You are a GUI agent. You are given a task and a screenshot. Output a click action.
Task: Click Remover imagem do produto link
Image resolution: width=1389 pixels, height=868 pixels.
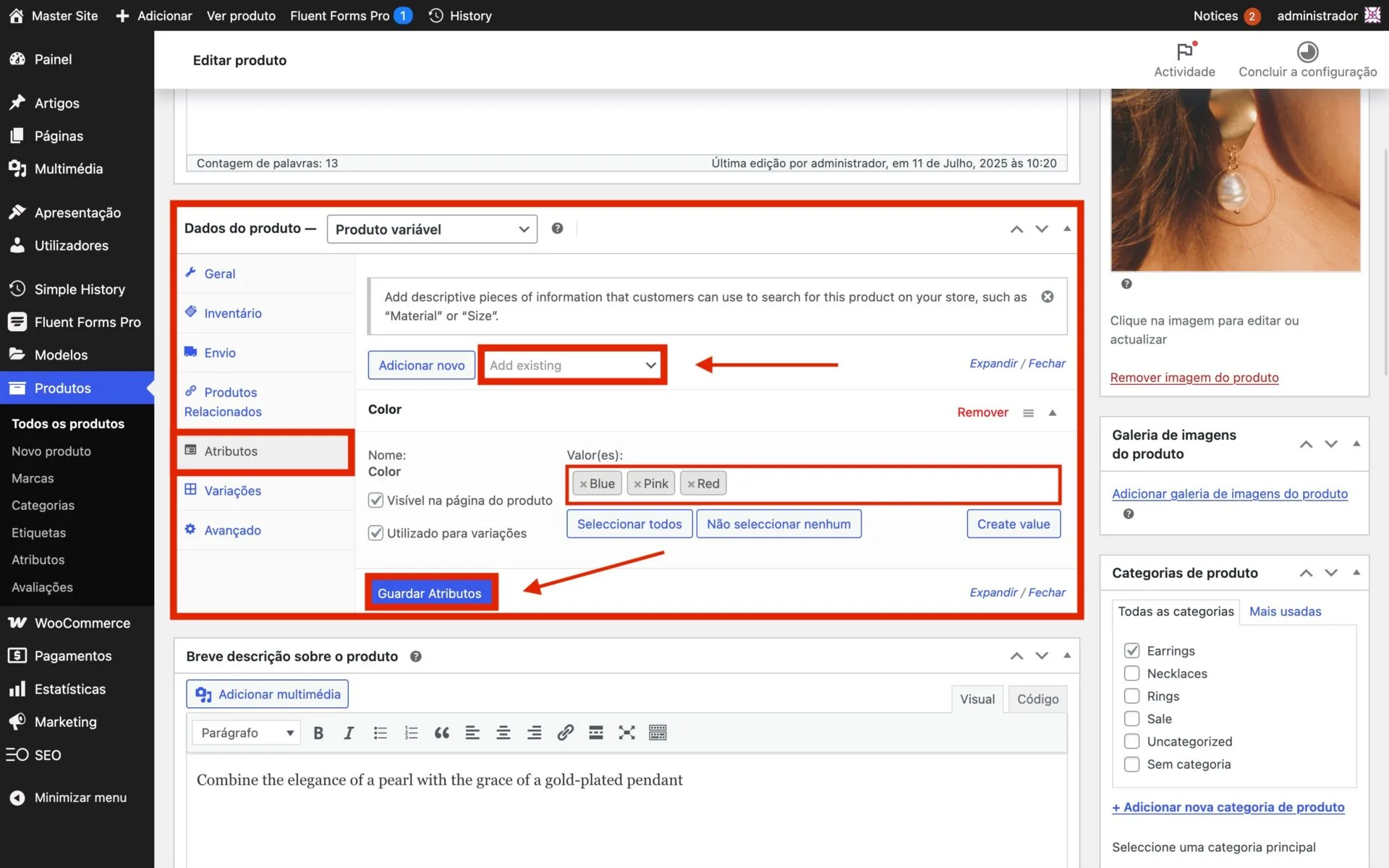pos(1194,378)
